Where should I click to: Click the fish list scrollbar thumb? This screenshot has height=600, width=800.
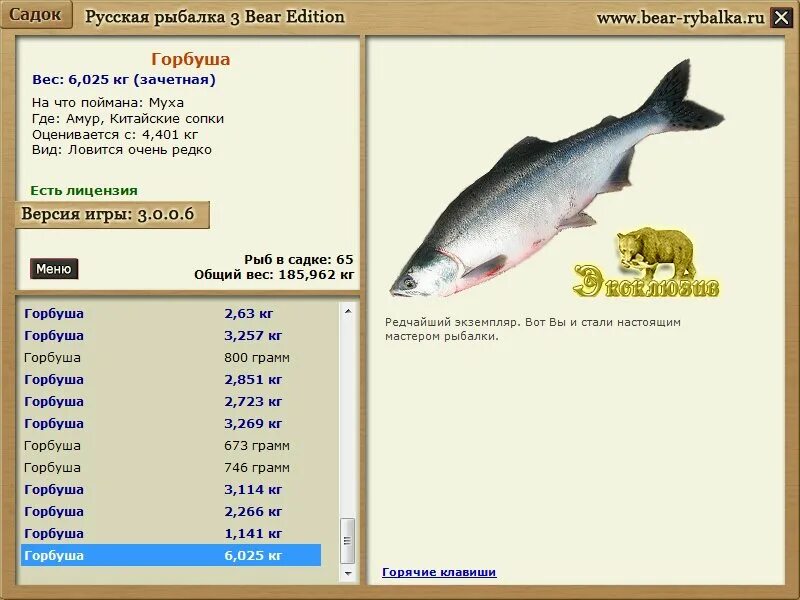tap(348, 540)
